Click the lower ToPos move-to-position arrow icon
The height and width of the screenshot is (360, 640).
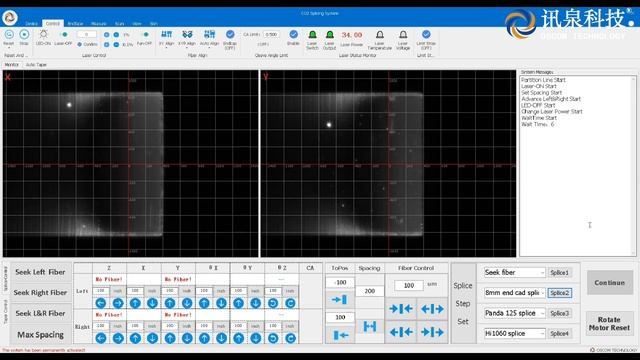click(340, 335)
